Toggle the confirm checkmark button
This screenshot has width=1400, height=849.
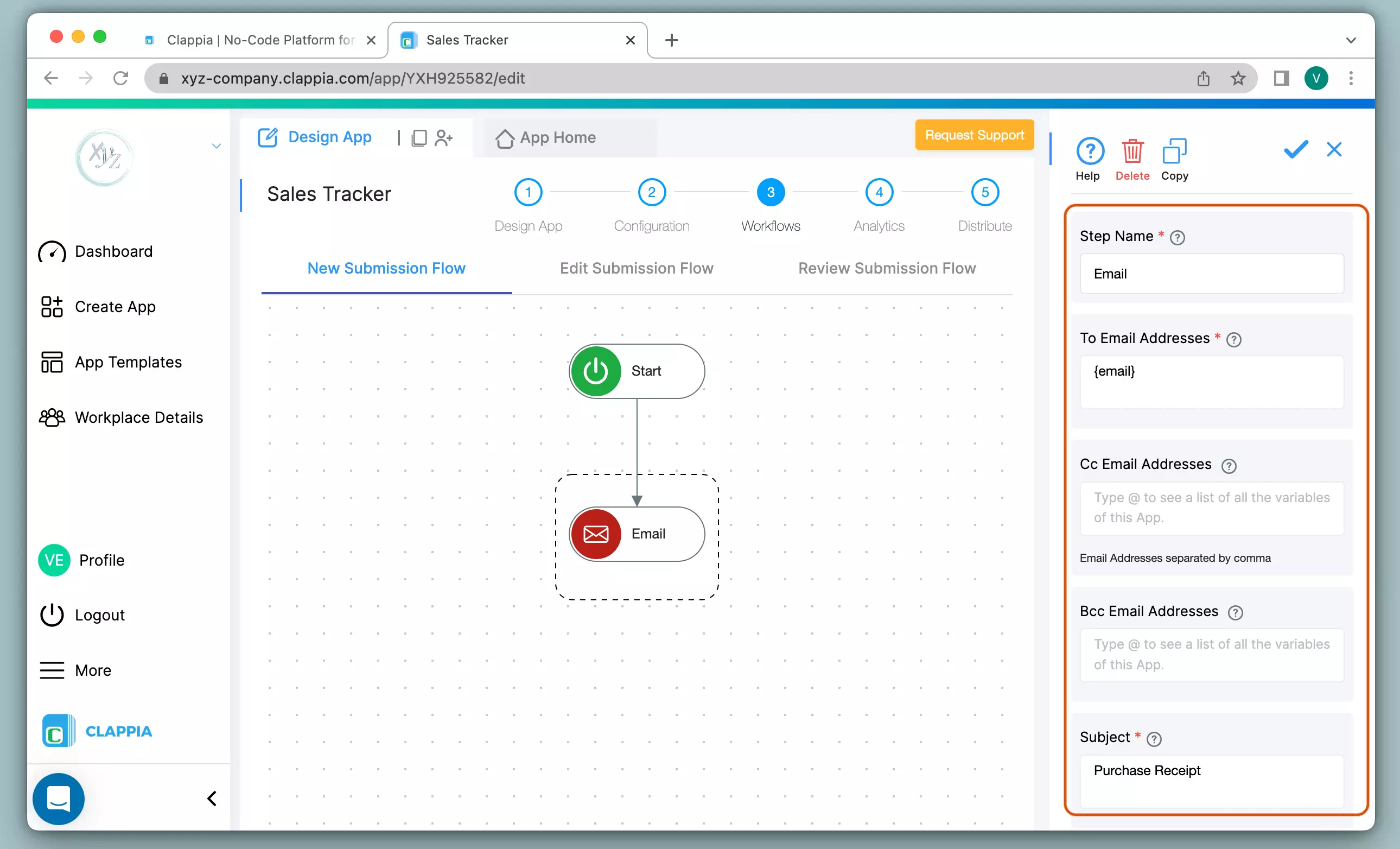[1296, 151]
